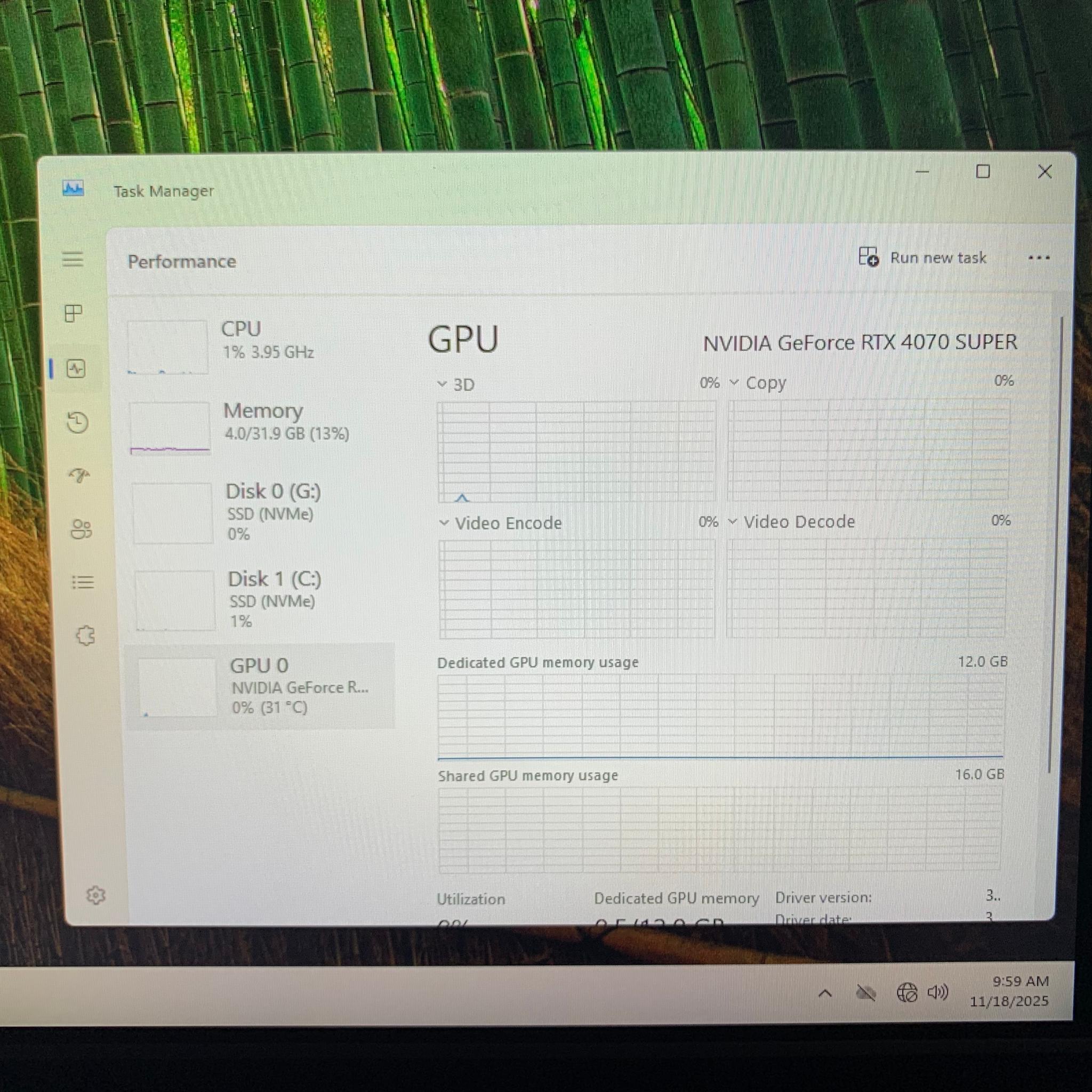1092x1092 pixels.
Task: Click the Driver version label
Action: click(823, 897)
